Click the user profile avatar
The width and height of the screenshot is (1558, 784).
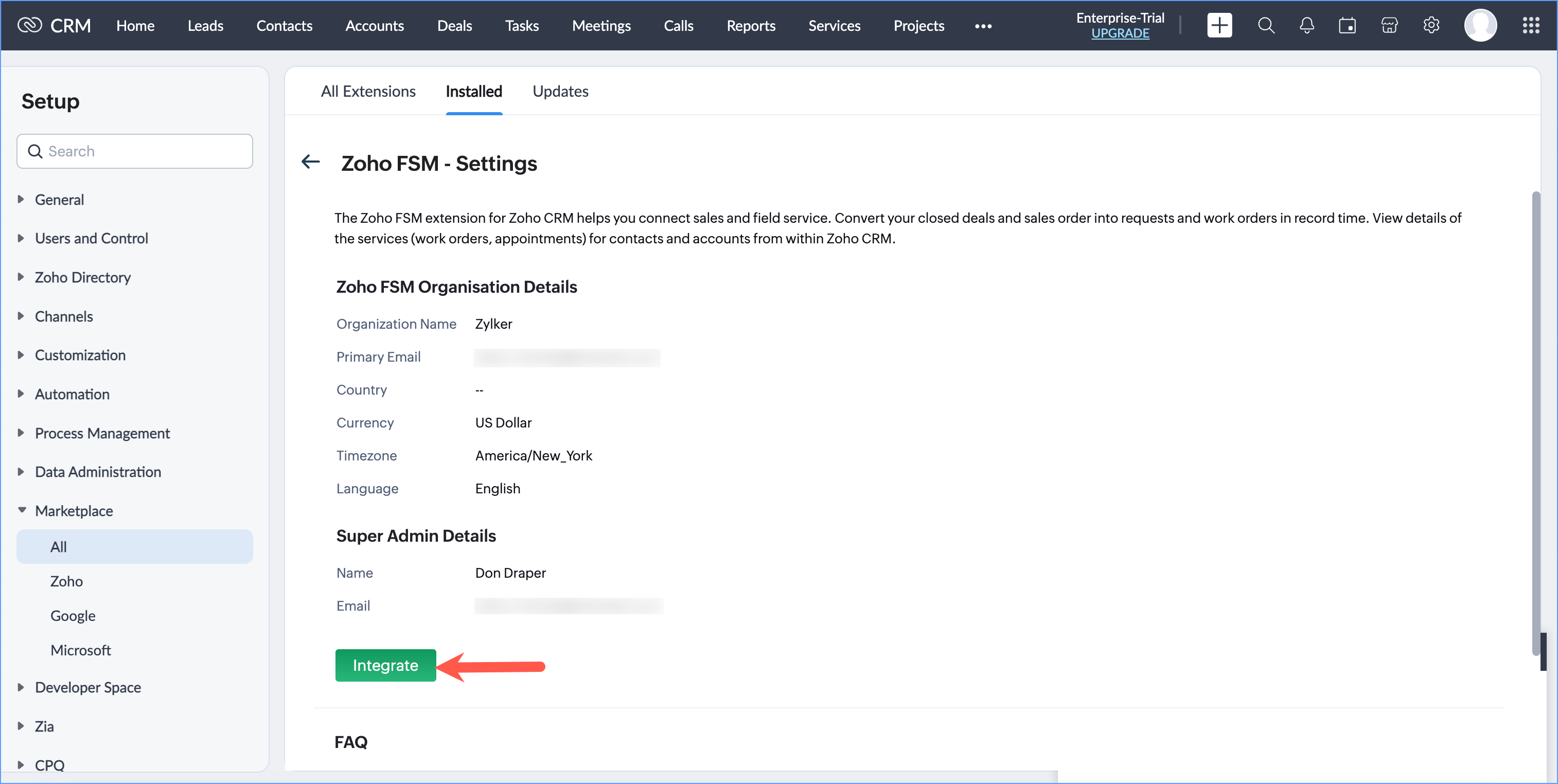(x=1480, y=25)
